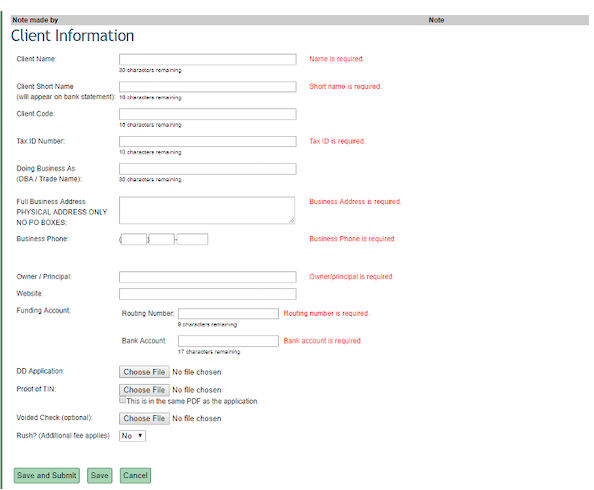
Task: Click the 'Name is required.' error text
Action: (336, 59)
